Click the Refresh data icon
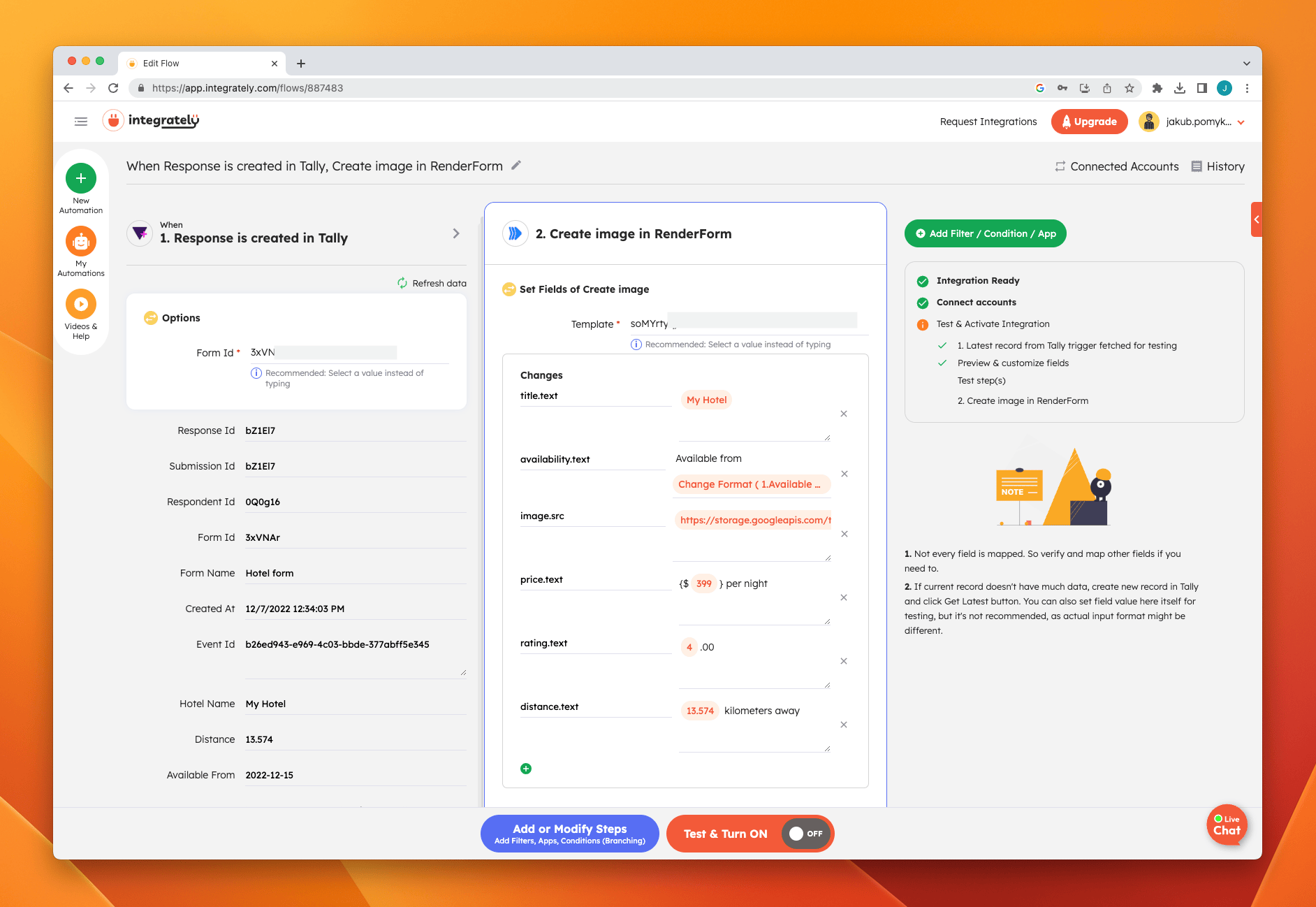This screenshot has height=907, width=1316. point(402,283)
